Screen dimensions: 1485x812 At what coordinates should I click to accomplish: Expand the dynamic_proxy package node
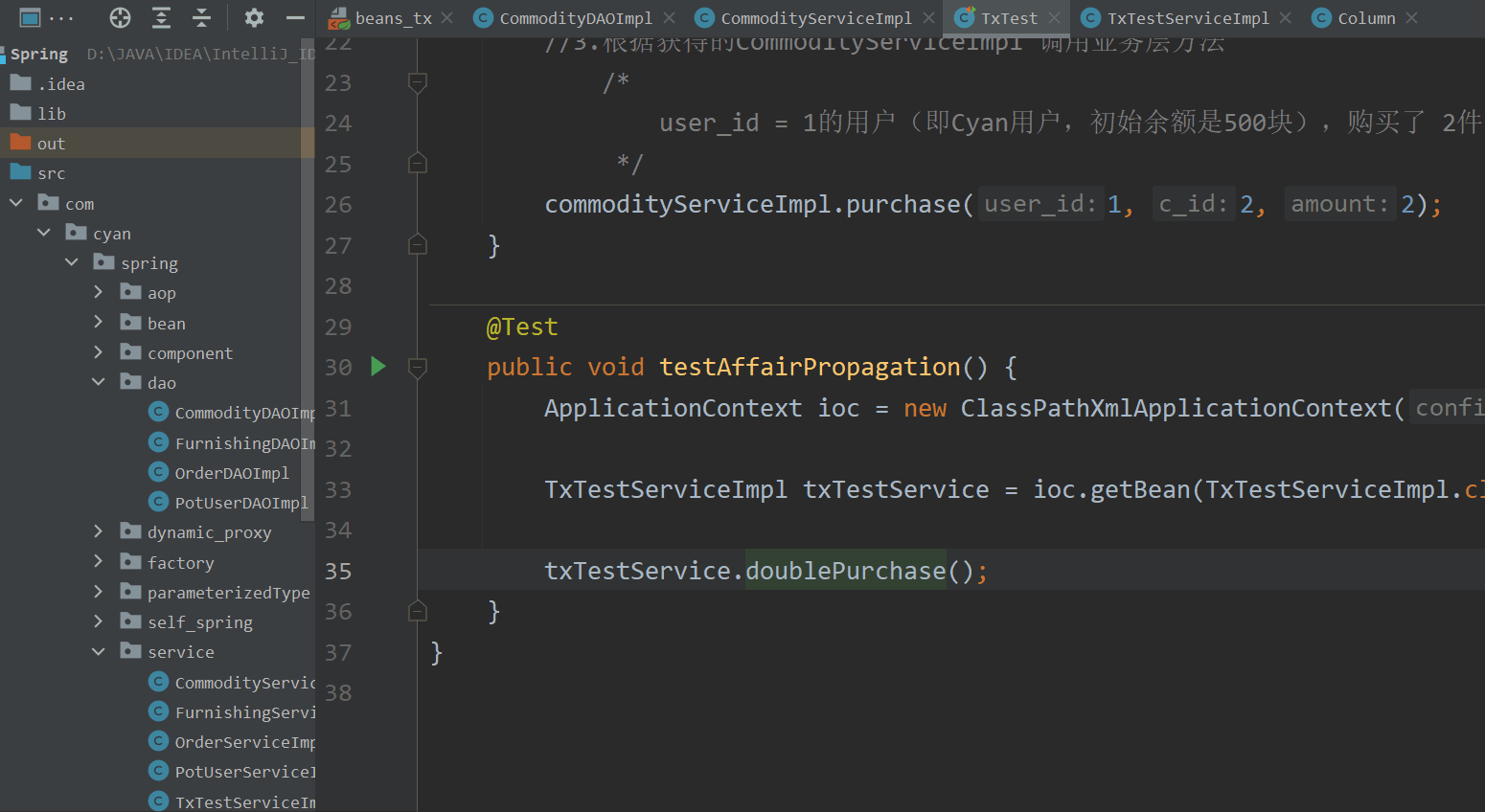click(99, 531)
